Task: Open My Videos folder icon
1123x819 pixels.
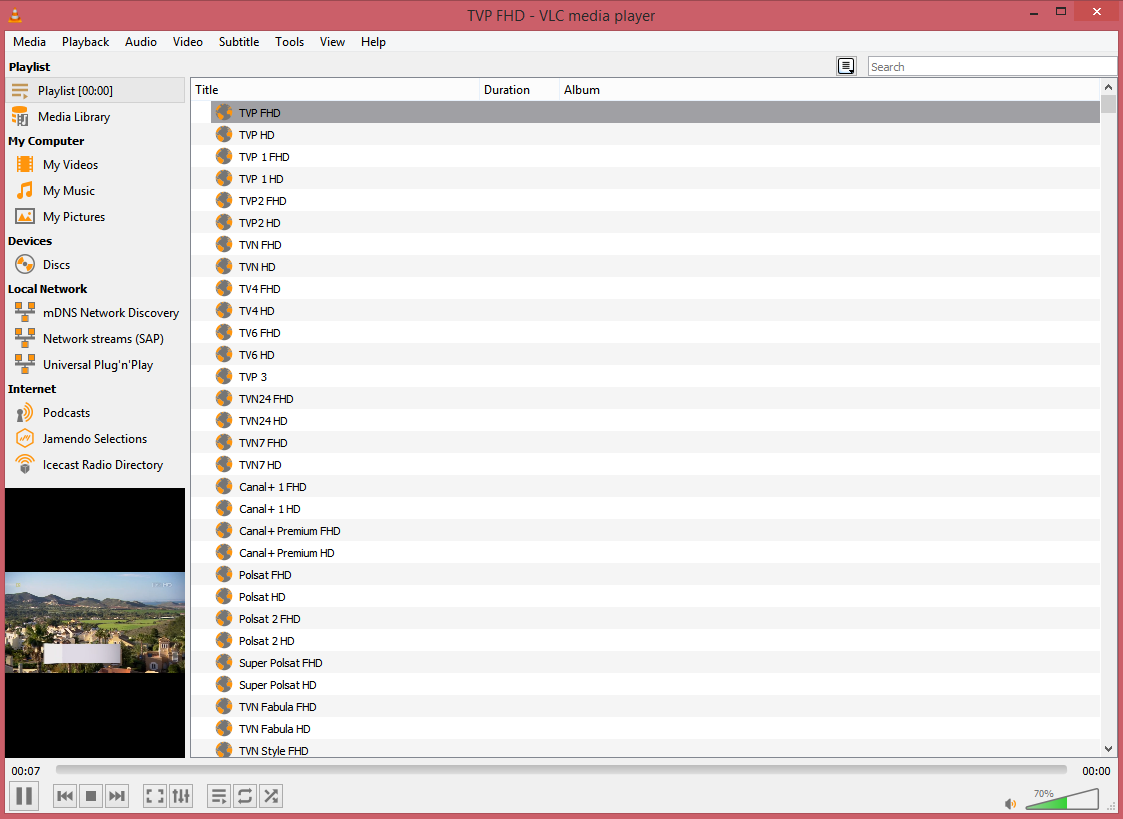Action: 25,164
